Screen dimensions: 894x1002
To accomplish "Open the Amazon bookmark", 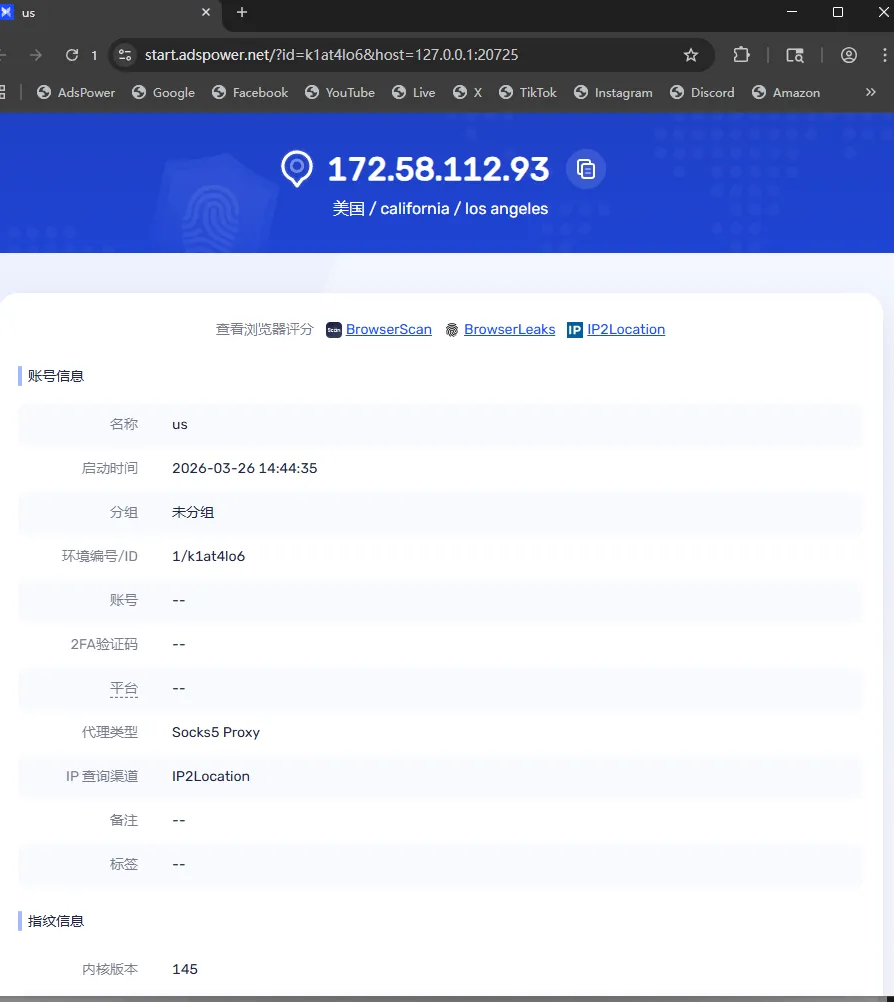I will (x=786, y=92).
